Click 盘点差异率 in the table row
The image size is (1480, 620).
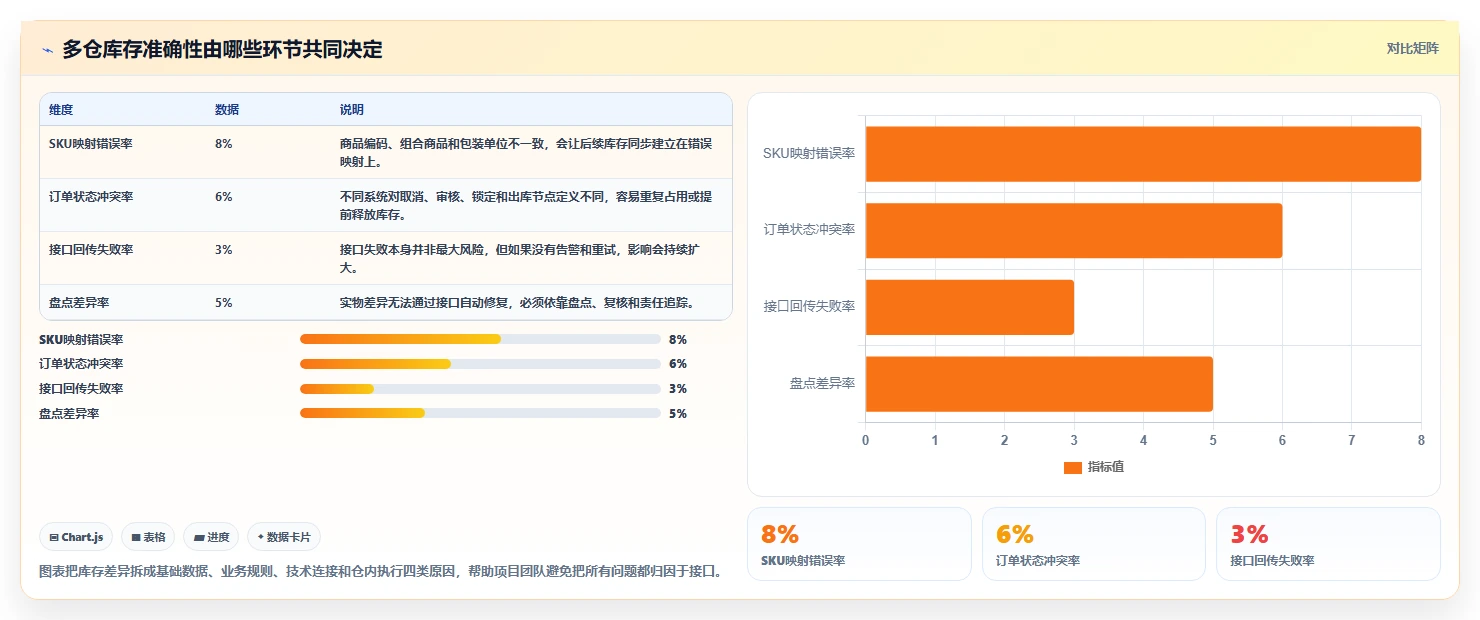[79, 303]
